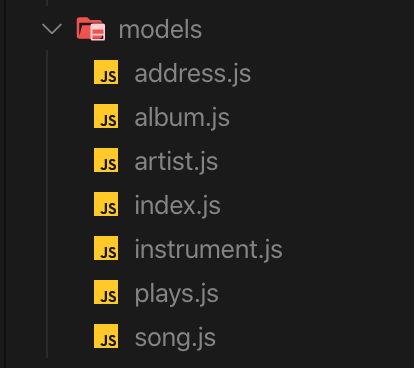Click the JS icon beside index.js

(x=106, y=204)
